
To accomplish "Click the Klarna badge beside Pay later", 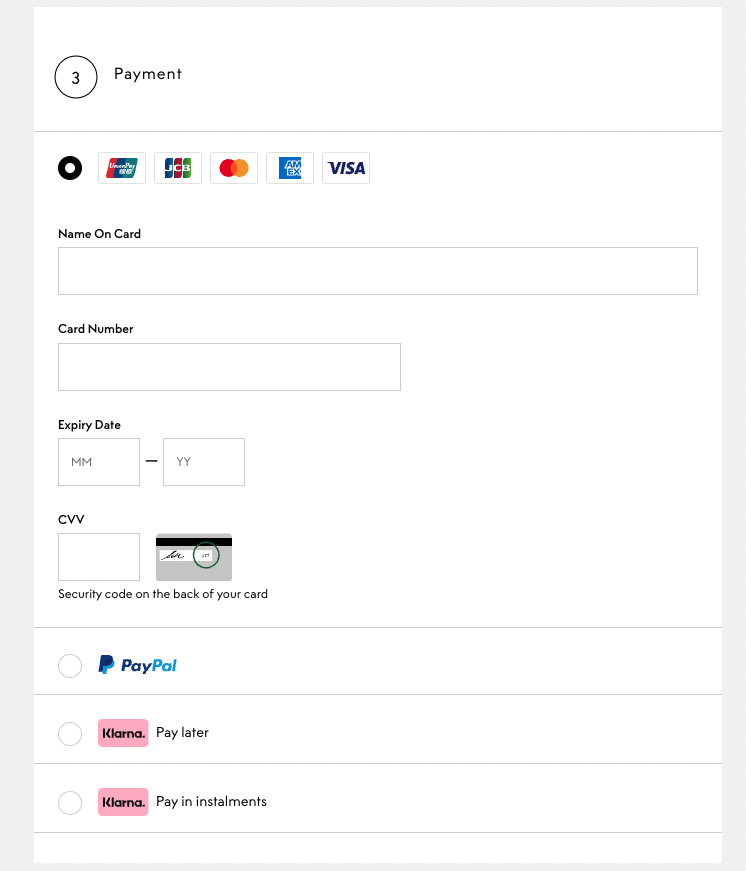I will tap(123, 733).
